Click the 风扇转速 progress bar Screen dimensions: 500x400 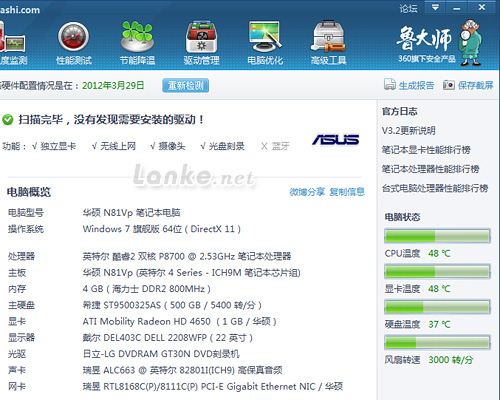437,342
